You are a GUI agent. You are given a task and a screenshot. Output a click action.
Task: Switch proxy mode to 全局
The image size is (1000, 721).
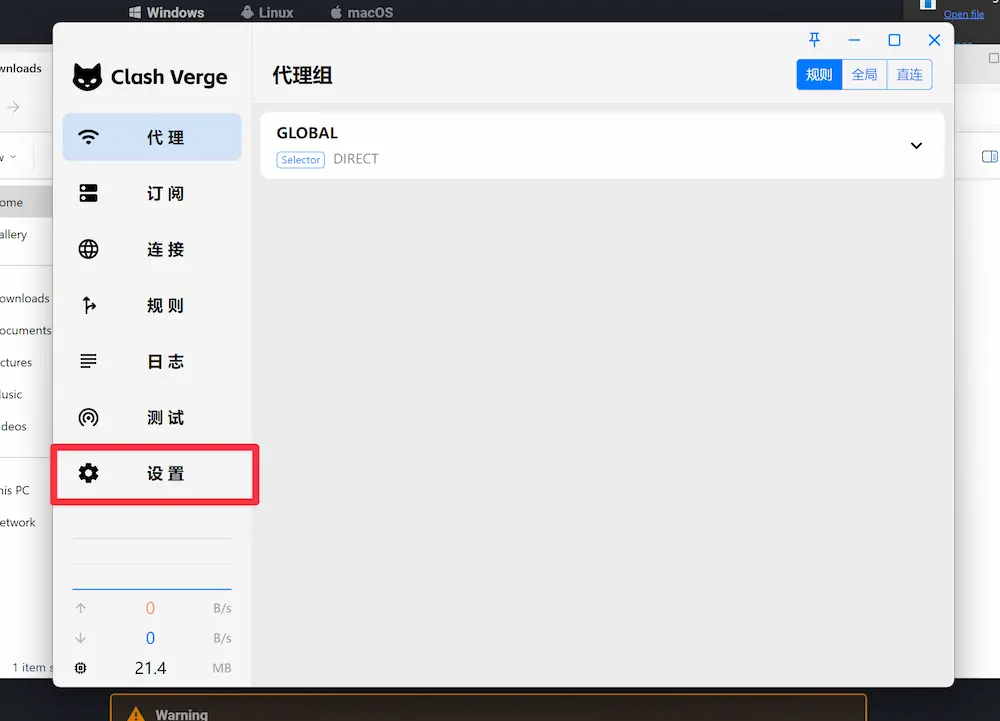tap(864, 75)
